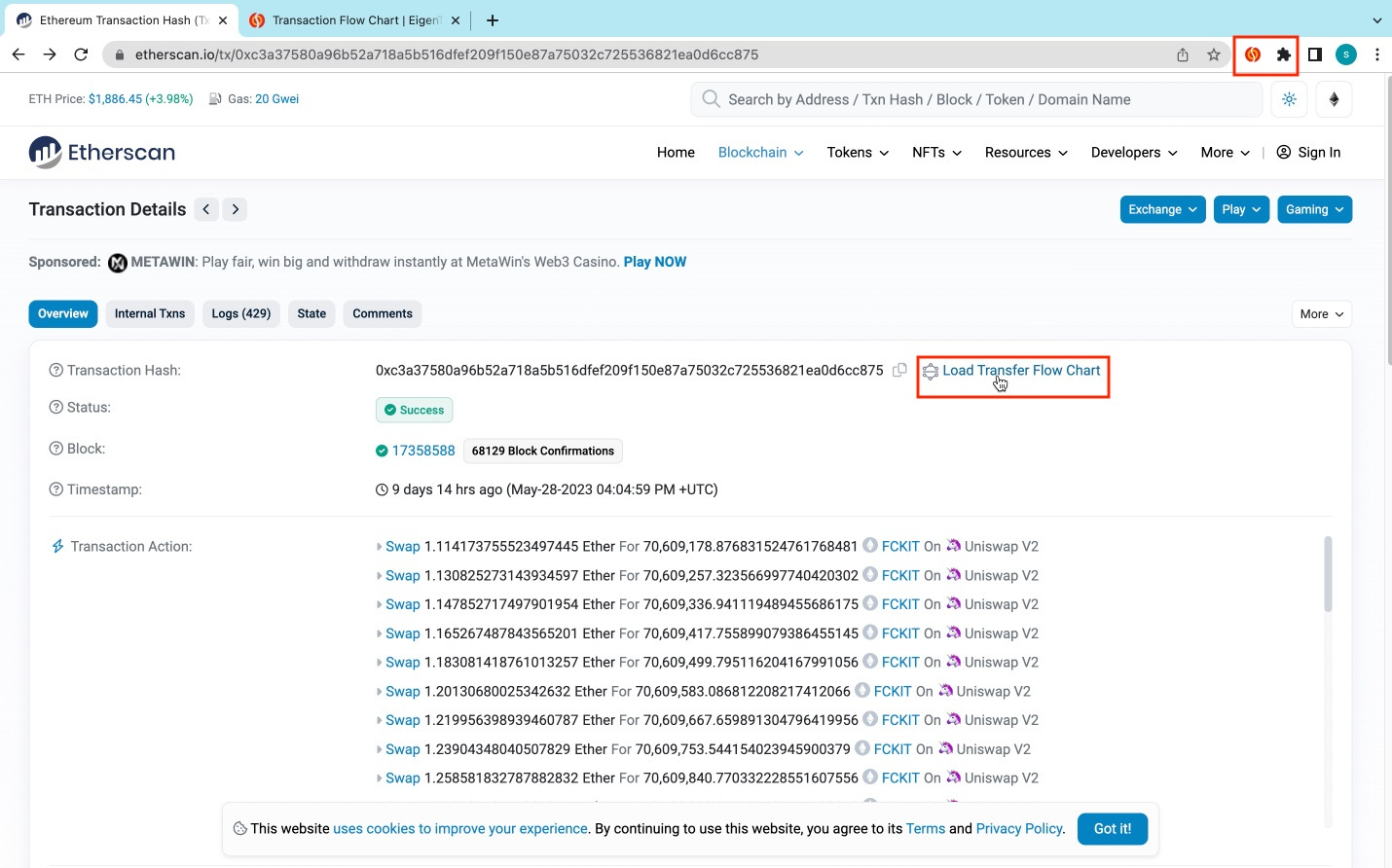
Task: Click the Etherscan logo
Action: pyautogui.click(x=102, y=152)
